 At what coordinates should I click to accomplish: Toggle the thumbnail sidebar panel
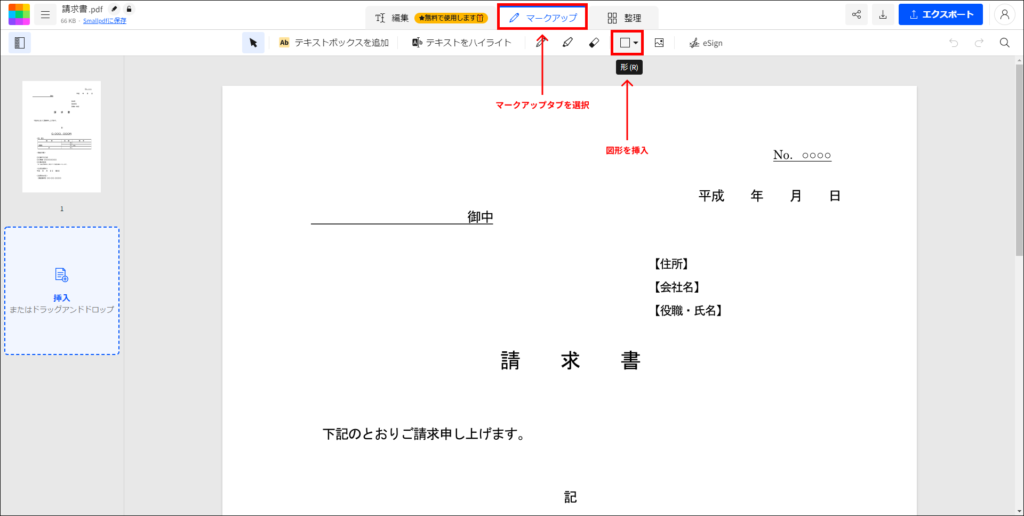click(x=20, y=42)
